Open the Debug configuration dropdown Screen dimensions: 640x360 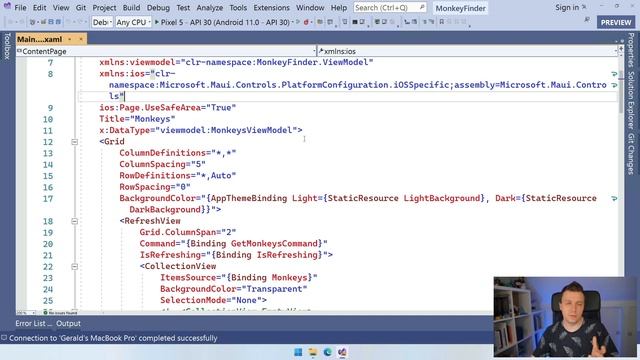[102, 22]
